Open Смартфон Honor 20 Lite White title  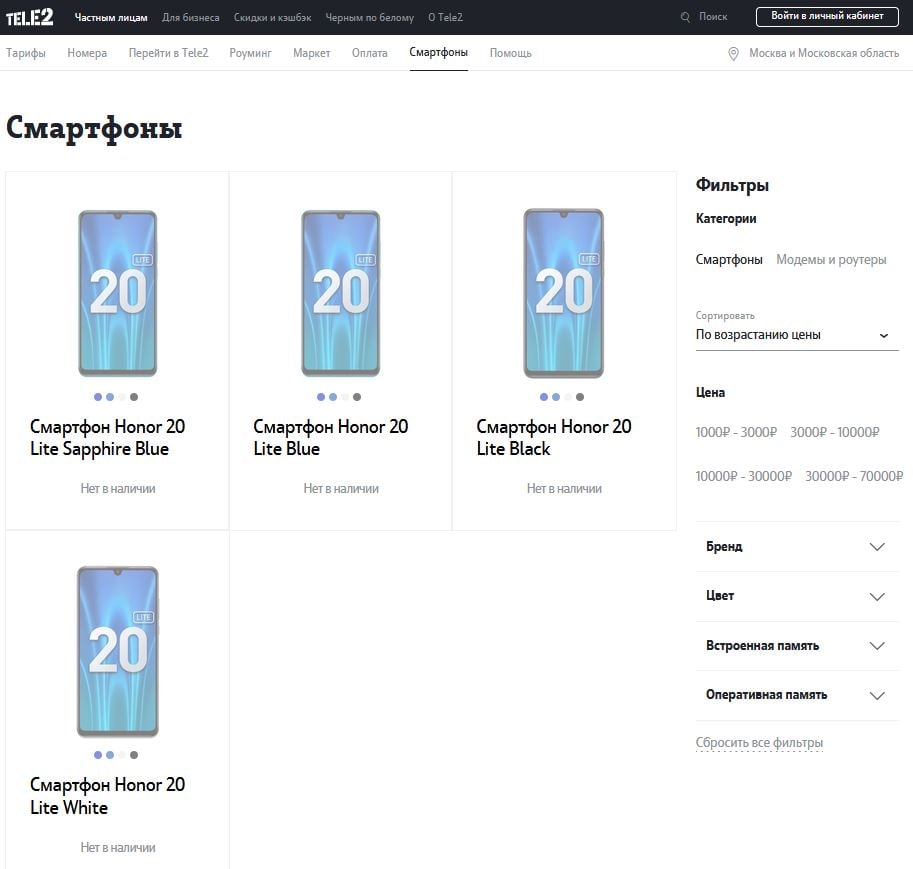click(x=108, y=796)
